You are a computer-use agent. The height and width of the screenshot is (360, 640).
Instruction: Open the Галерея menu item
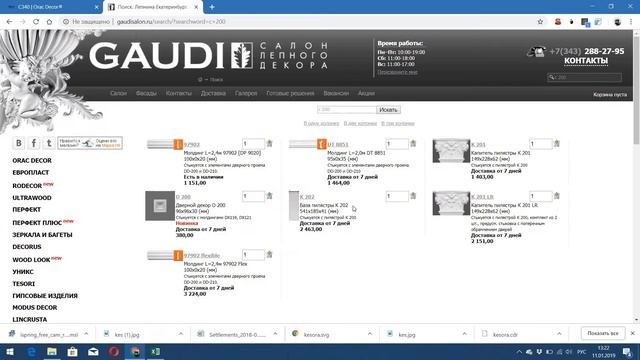coord(246,93)
